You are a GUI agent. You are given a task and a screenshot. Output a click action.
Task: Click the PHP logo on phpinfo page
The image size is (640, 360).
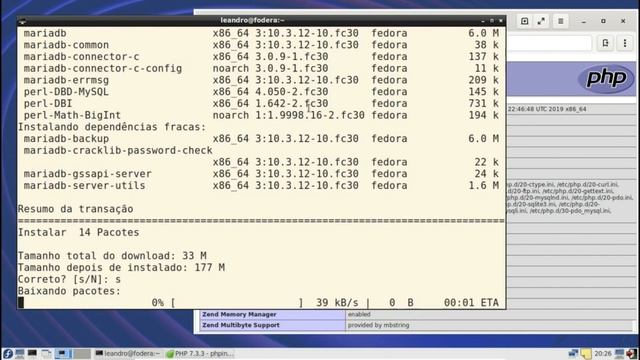(x=606, y=78)
